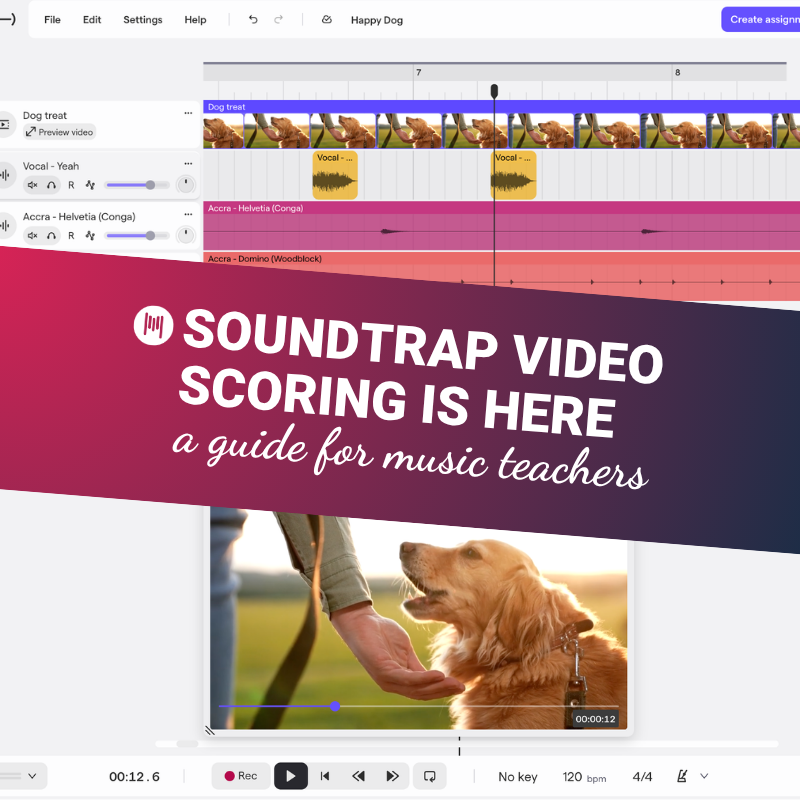800x800 pixels.
Task: Click bar 7 on the timeline ruler
Action: (418, 72)
